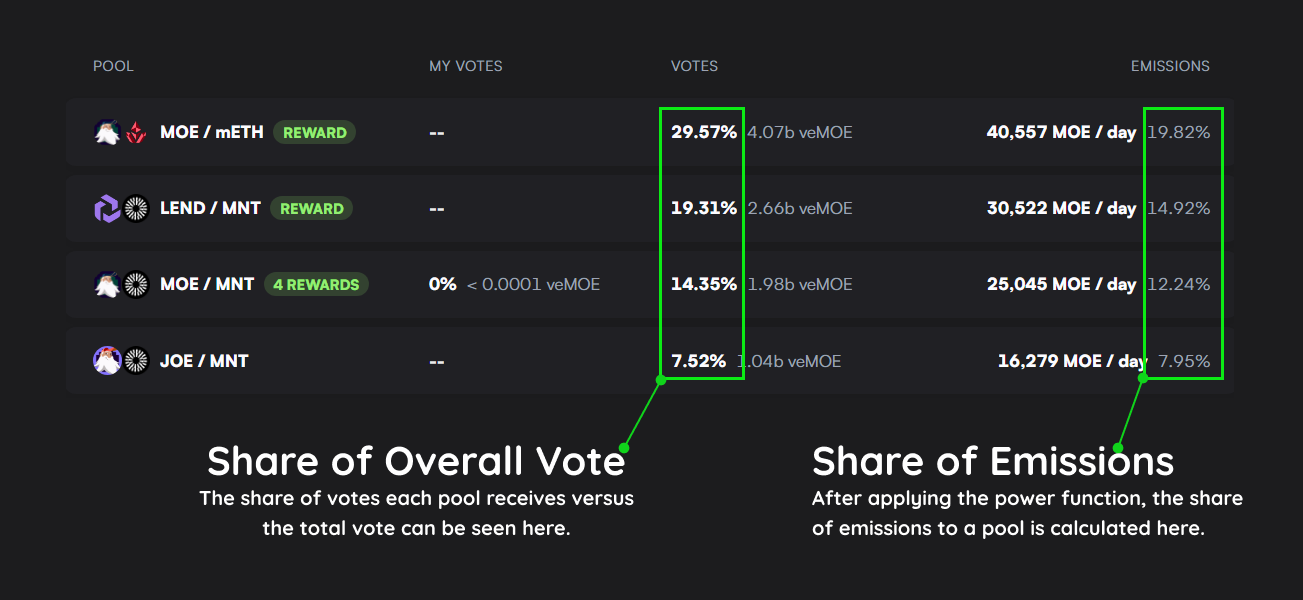
Task: Click the REWARD badge on MOE / mETH
Action: (314, 132)
